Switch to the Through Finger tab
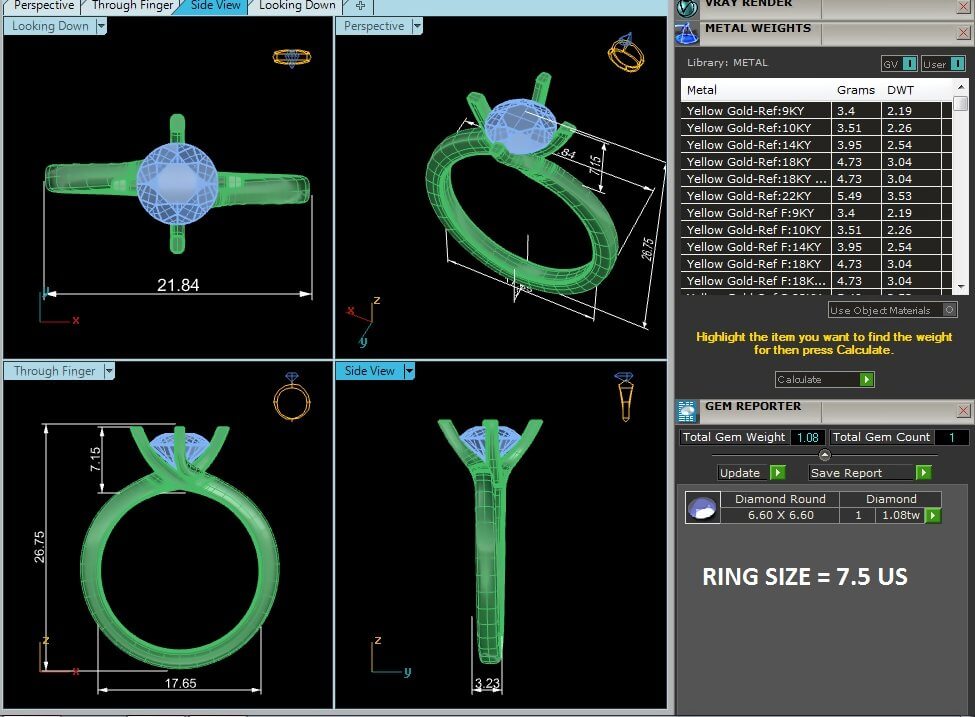Screen dimensions: 975x717 (x=132, y=6)
